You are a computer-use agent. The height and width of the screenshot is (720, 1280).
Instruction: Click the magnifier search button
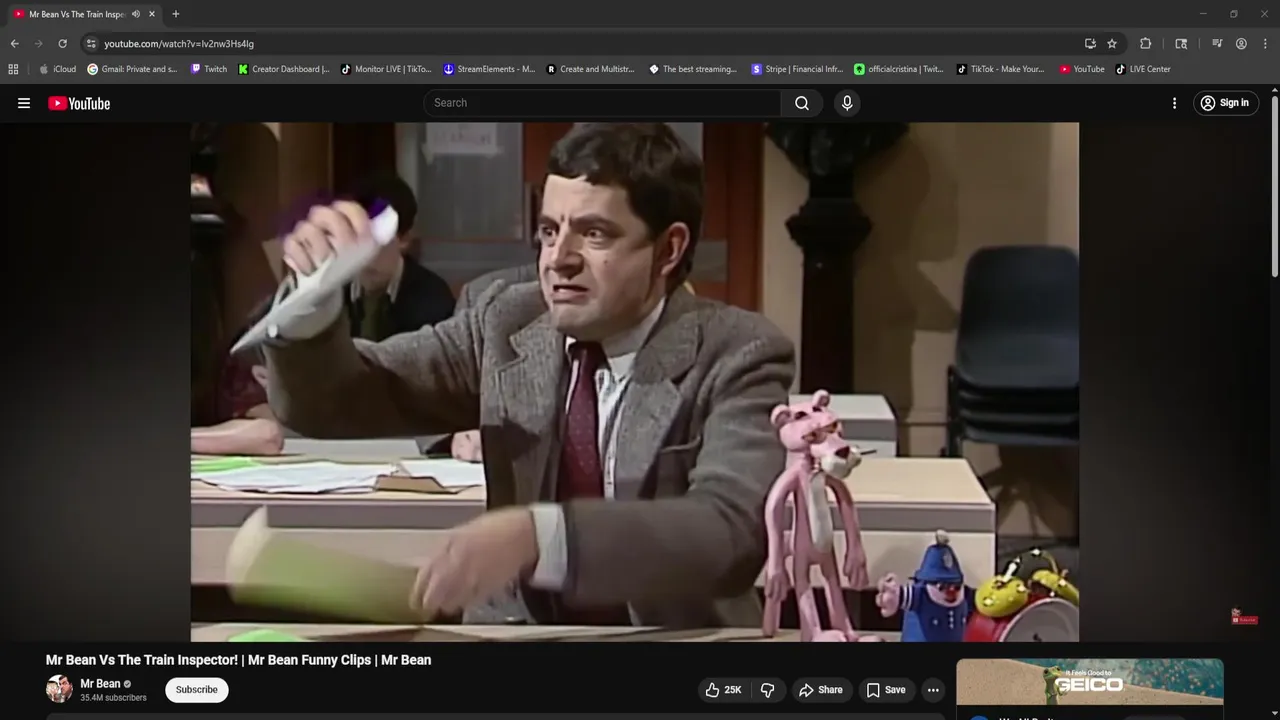pos(802,103)
